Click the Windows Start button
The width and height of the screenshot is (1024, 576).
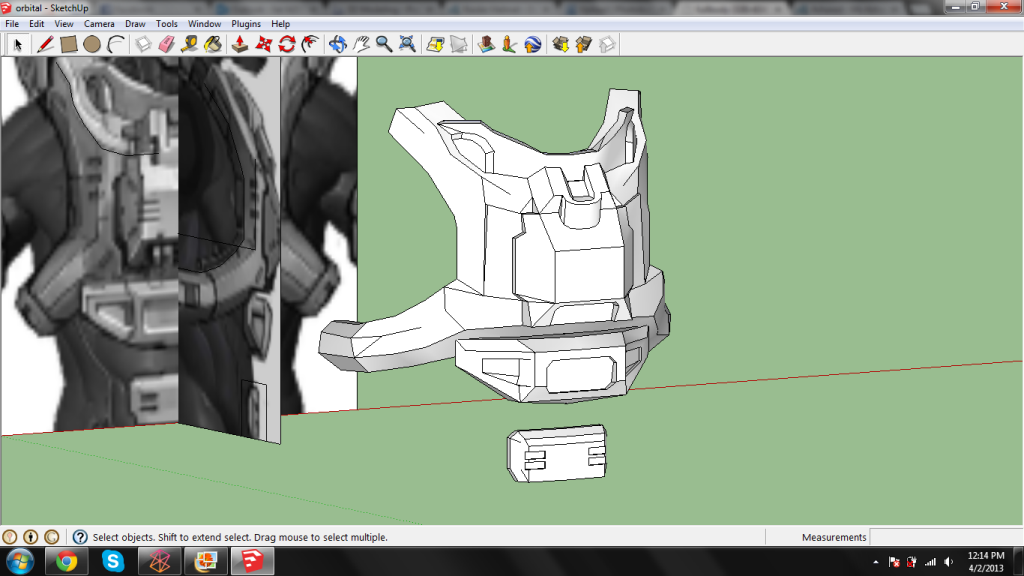coord(21,561)
